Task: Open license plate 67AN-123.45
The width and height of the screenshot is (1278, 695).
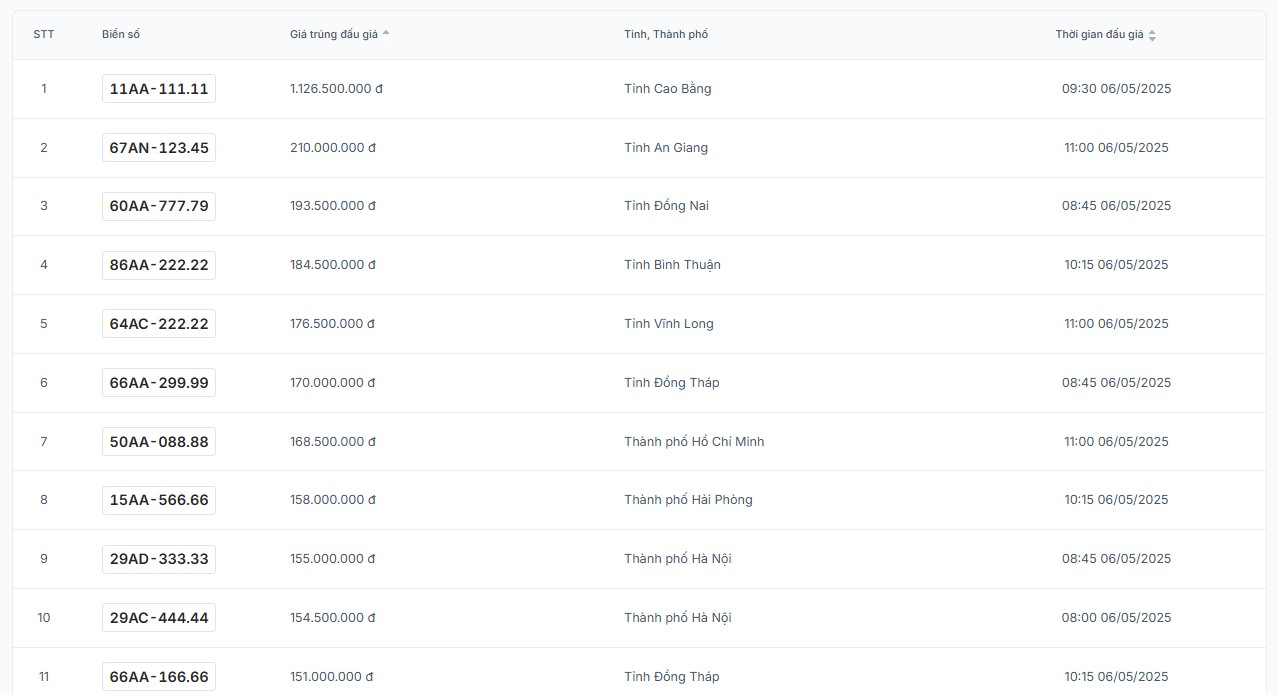Action: click(x=159, y=148)
